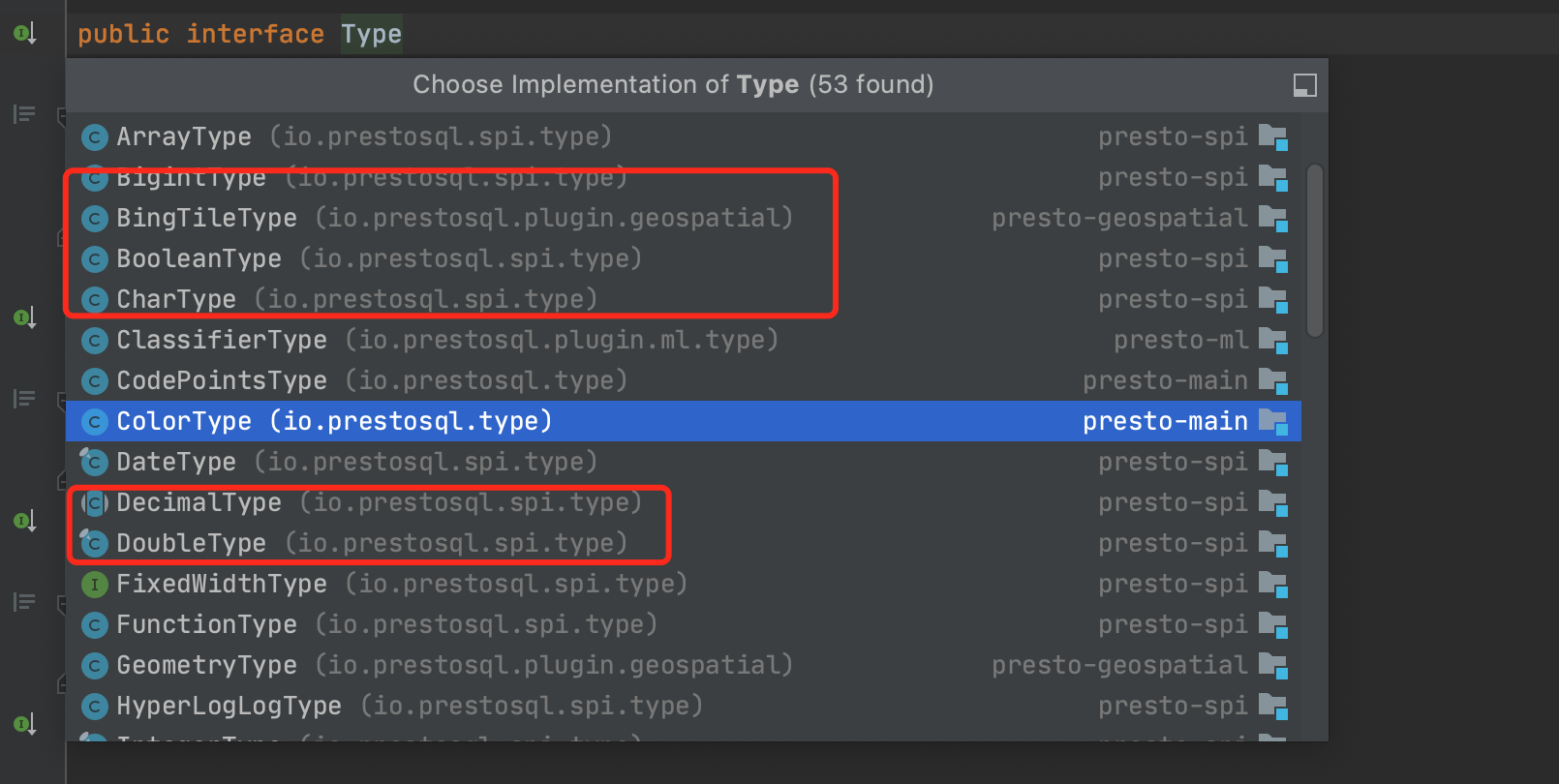Click the abstract class icon beside DecimalType

pyautogui.click(x=94, y=503)
